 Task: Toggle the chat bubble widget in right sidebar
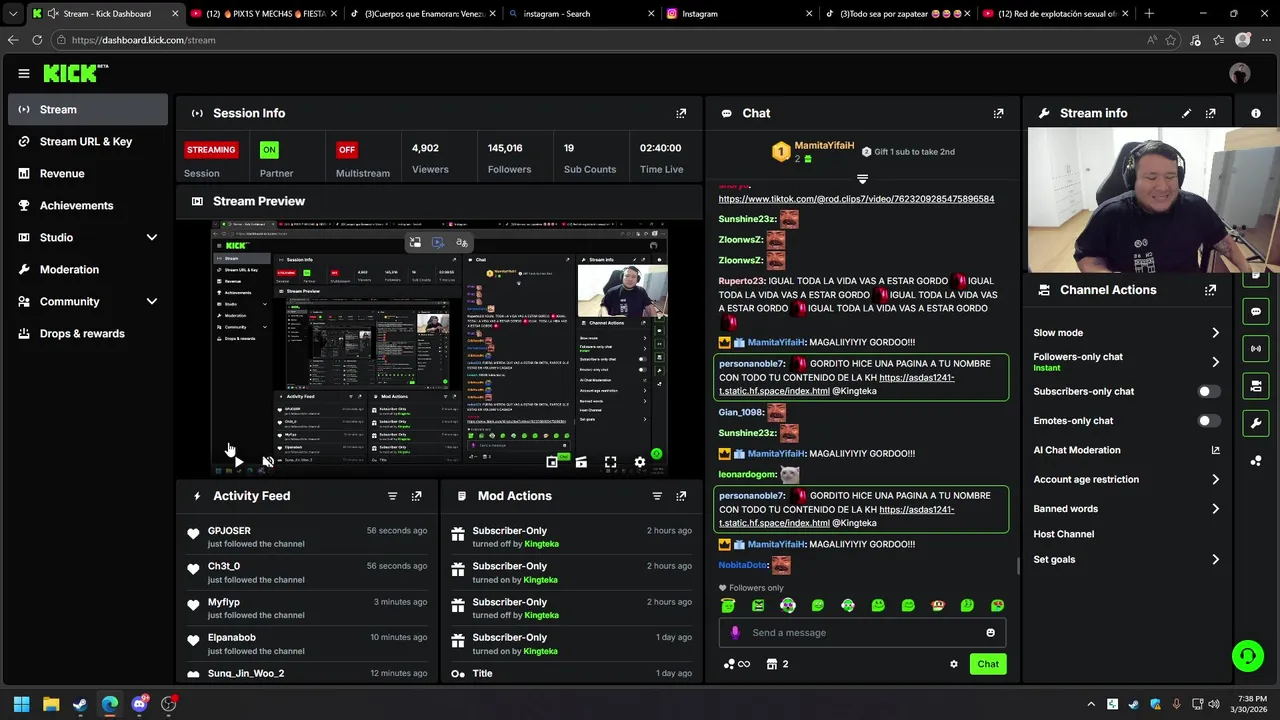point(1256,312)
